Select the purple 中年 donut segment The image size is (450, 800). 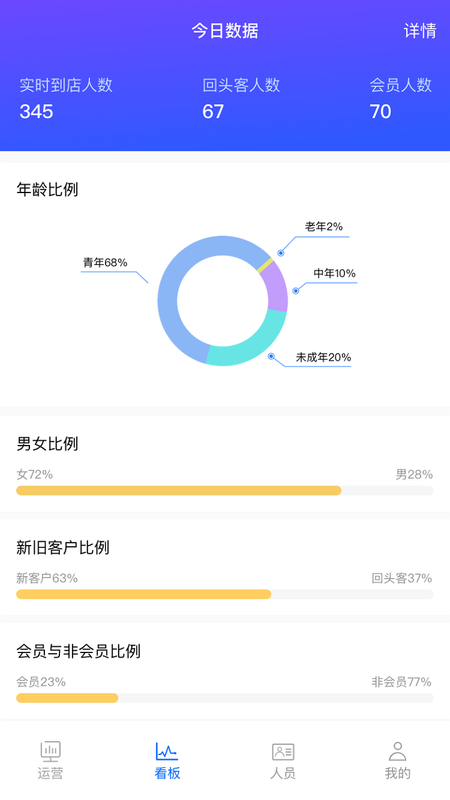pyautogui.click(x=276, y=287)
